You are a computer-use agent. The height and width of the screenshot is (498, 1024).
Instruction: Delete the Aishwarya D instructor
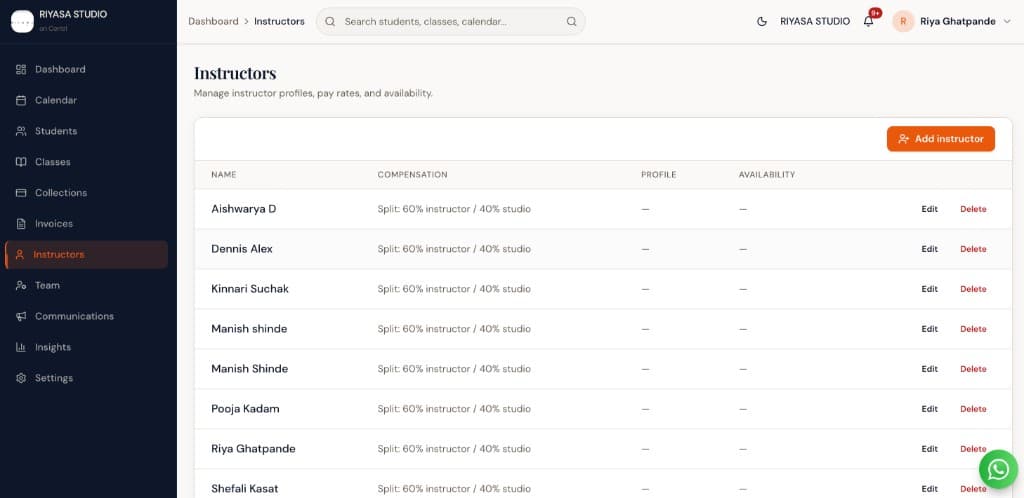[973, 210]
